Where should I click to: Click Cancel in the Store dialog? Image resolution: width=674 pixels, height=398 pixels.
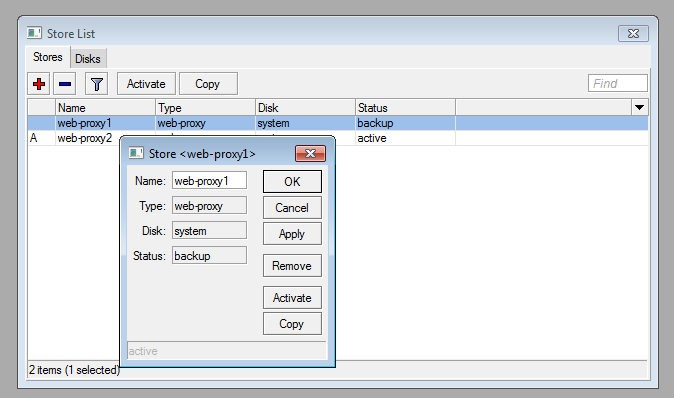[292, 208]
